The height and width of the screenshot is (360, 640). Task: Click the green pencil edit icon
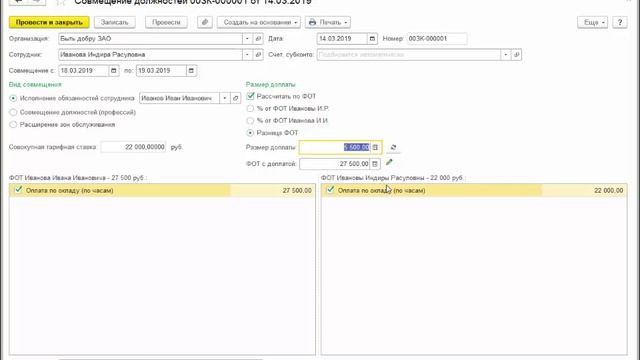389,162
